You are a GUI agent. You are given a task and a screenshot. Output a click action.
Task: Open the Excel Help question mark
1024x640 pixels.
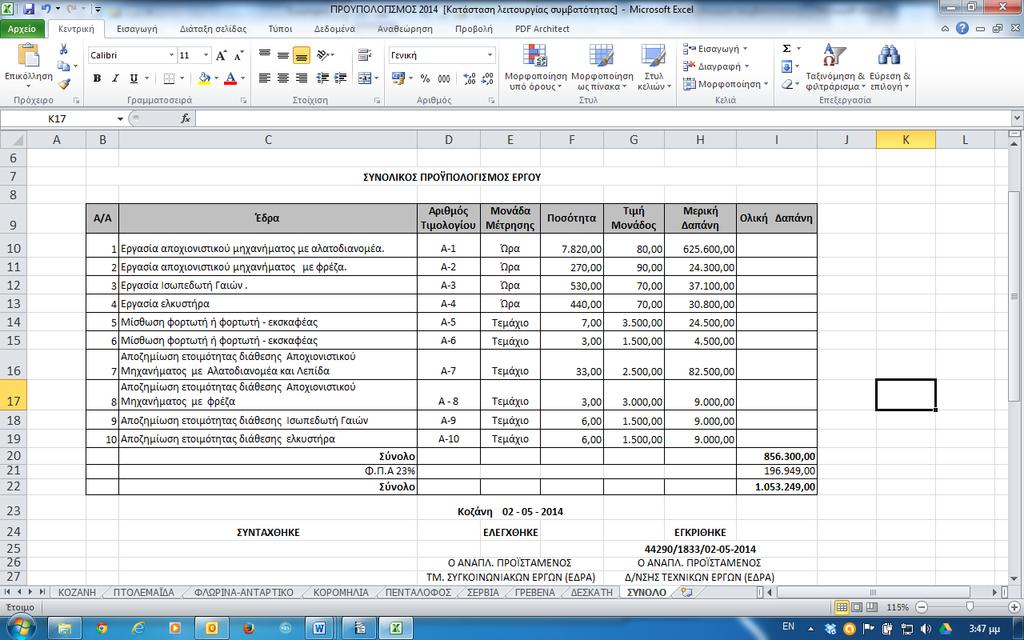[x=962, y=29]
